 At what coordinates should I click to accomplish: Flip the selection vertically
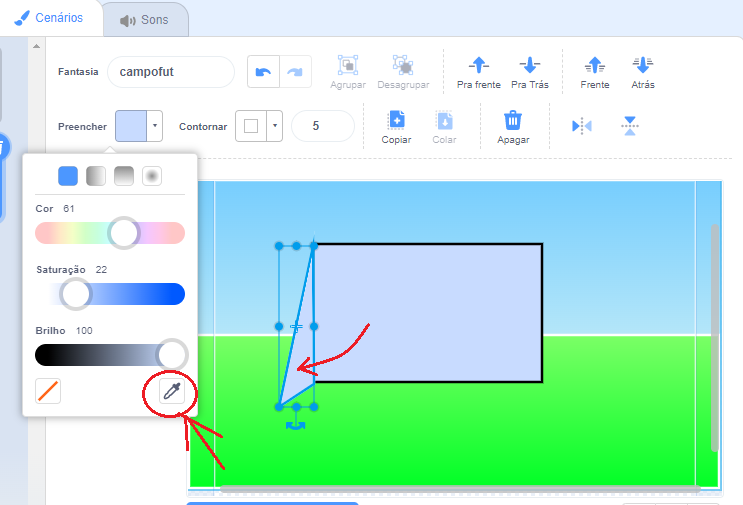tap(629, 126)
